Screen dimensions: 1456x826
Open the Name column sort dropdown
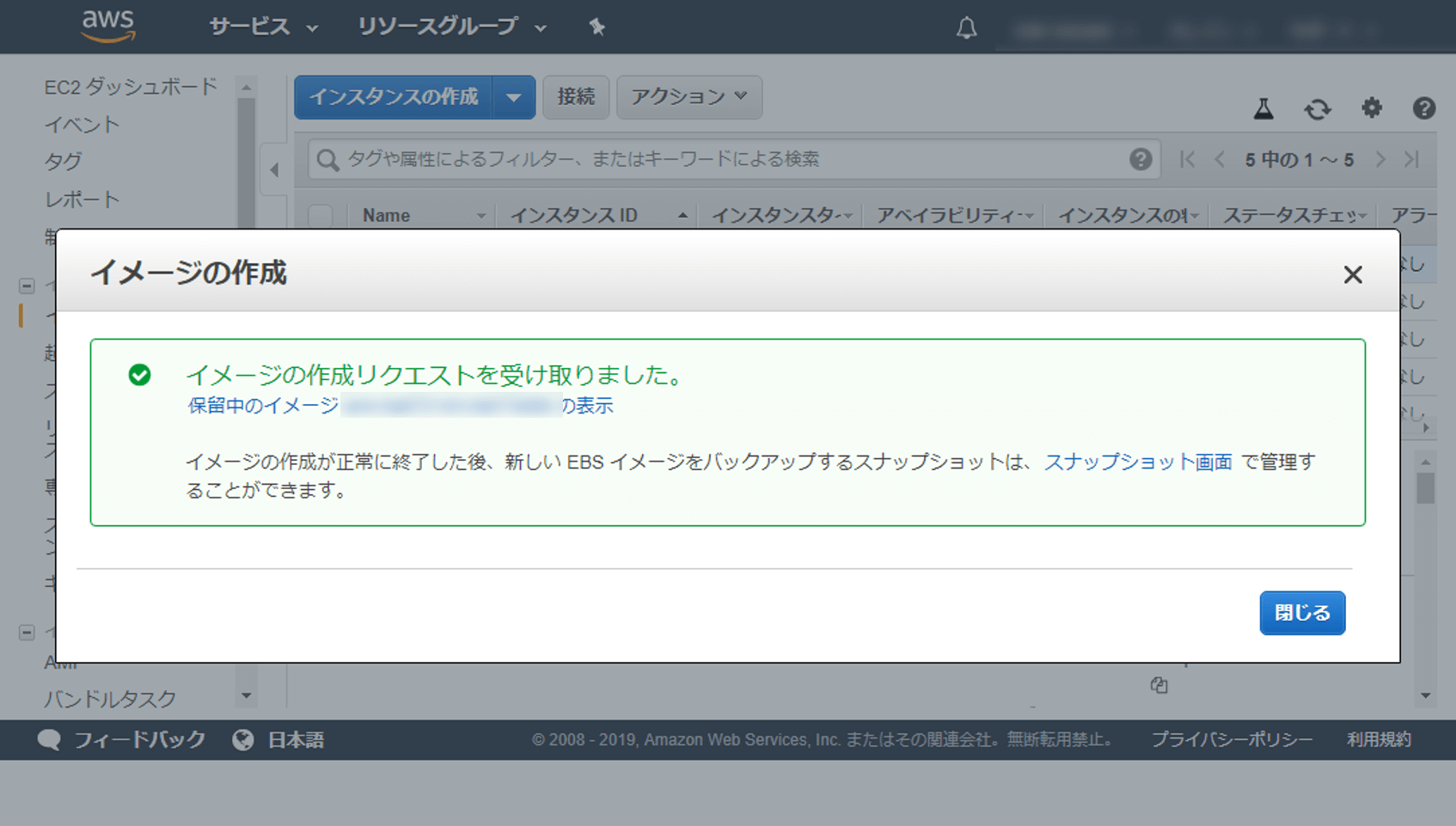(481, 216)
